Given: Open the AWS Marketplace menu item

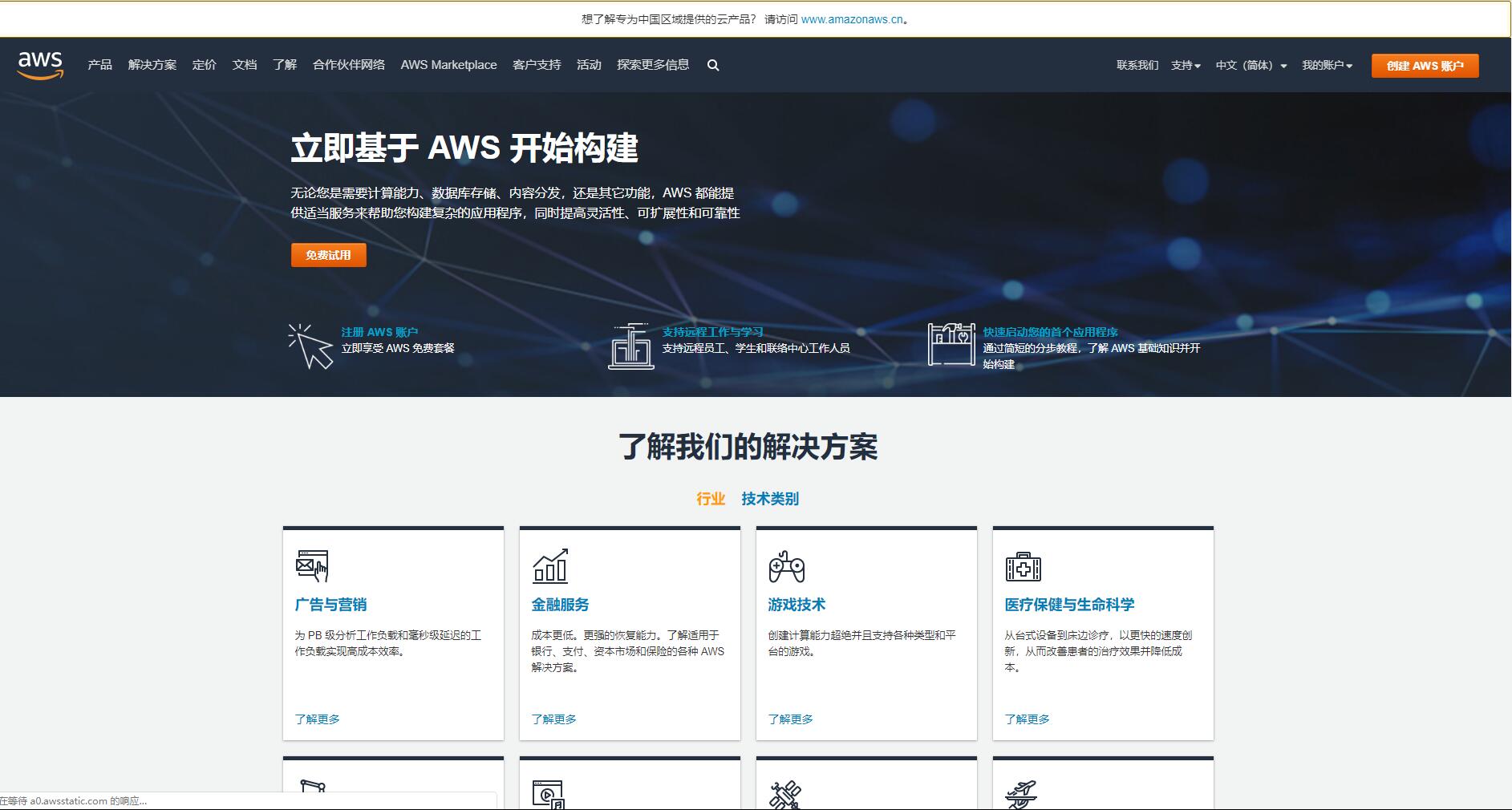Looking at the screenshot, I should (x=448, y=65).
